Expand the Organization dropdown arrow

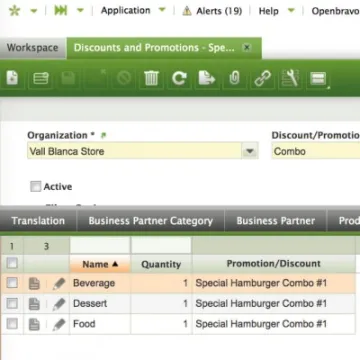(250, 151)
